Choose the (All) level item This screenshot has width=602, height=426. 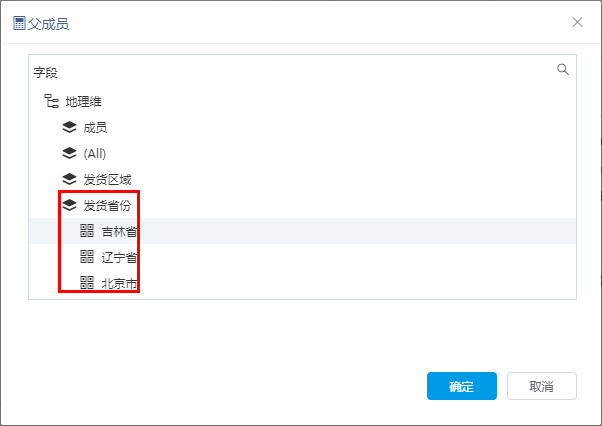(95, 154)
